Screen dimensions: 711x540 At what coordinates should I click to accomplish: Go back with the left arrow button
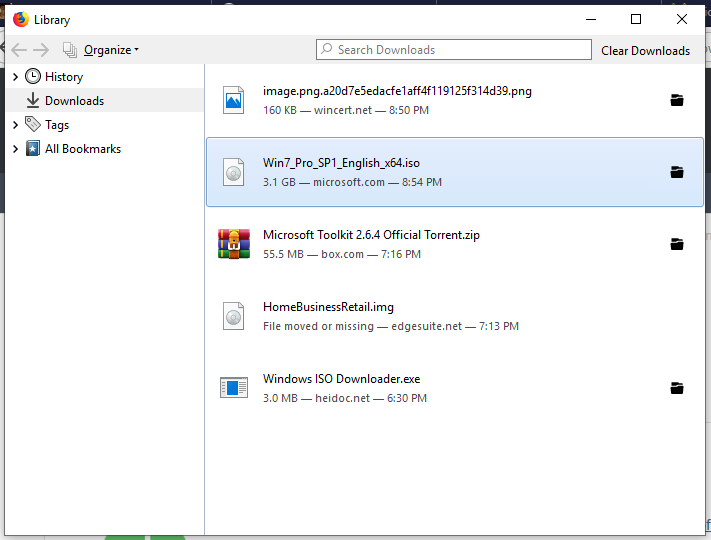coord(19,50)
